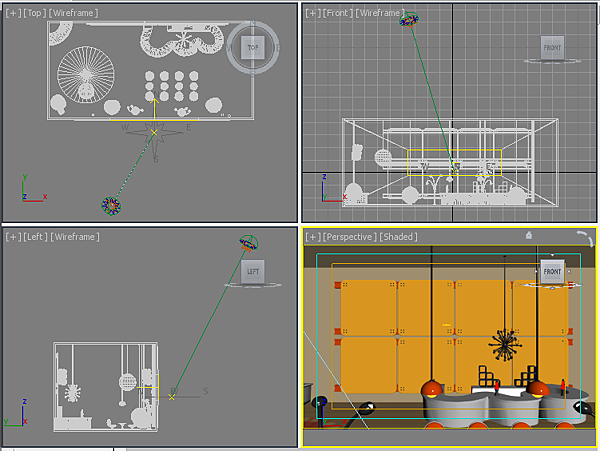Open the [+] menu of Top viewport

13,13
